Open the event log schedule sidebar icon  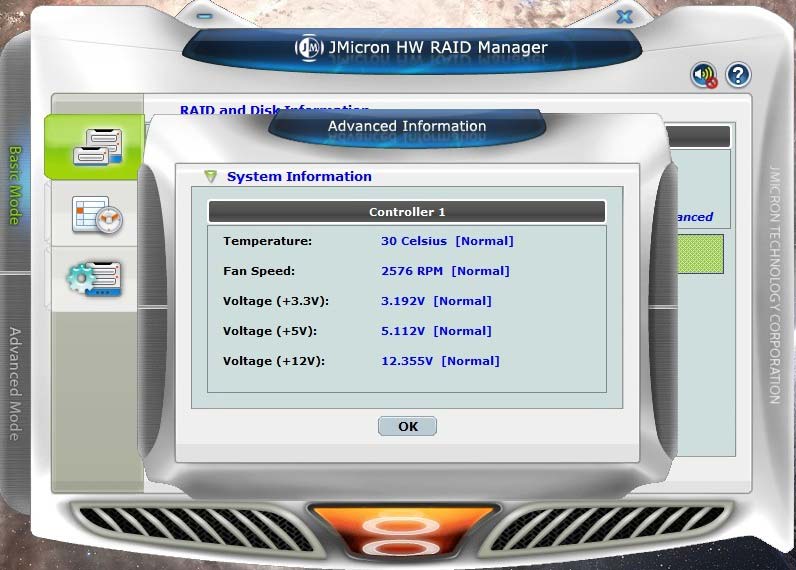click(x=97, y=215)
